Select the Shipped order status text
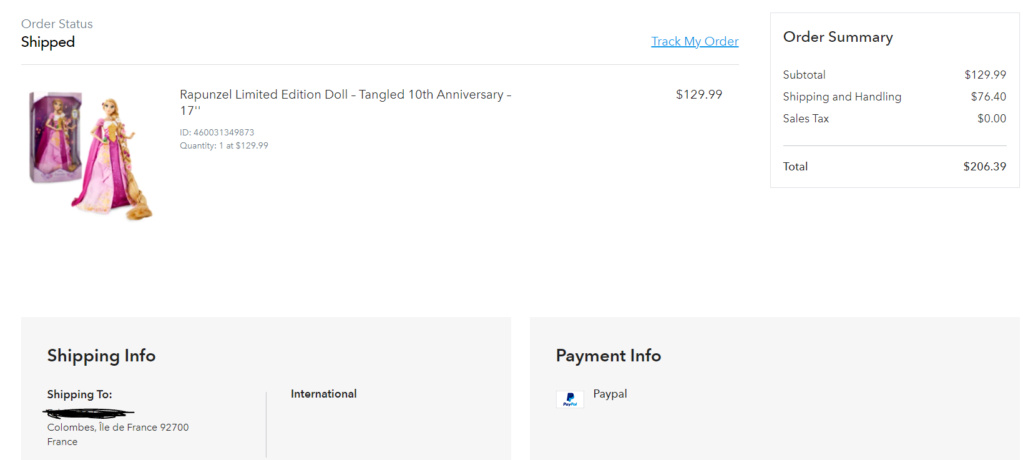The width and height of the screenshot is (1023, 460). pos(48,42)
